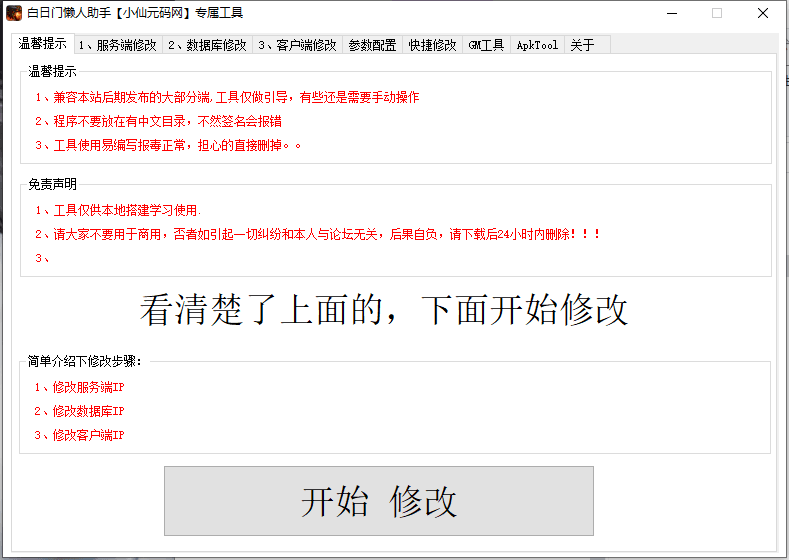Image resolution: width=789 pixels, height=560 pixels.
Task: Close the 白日门懒人助手 window
Action: 763,13
